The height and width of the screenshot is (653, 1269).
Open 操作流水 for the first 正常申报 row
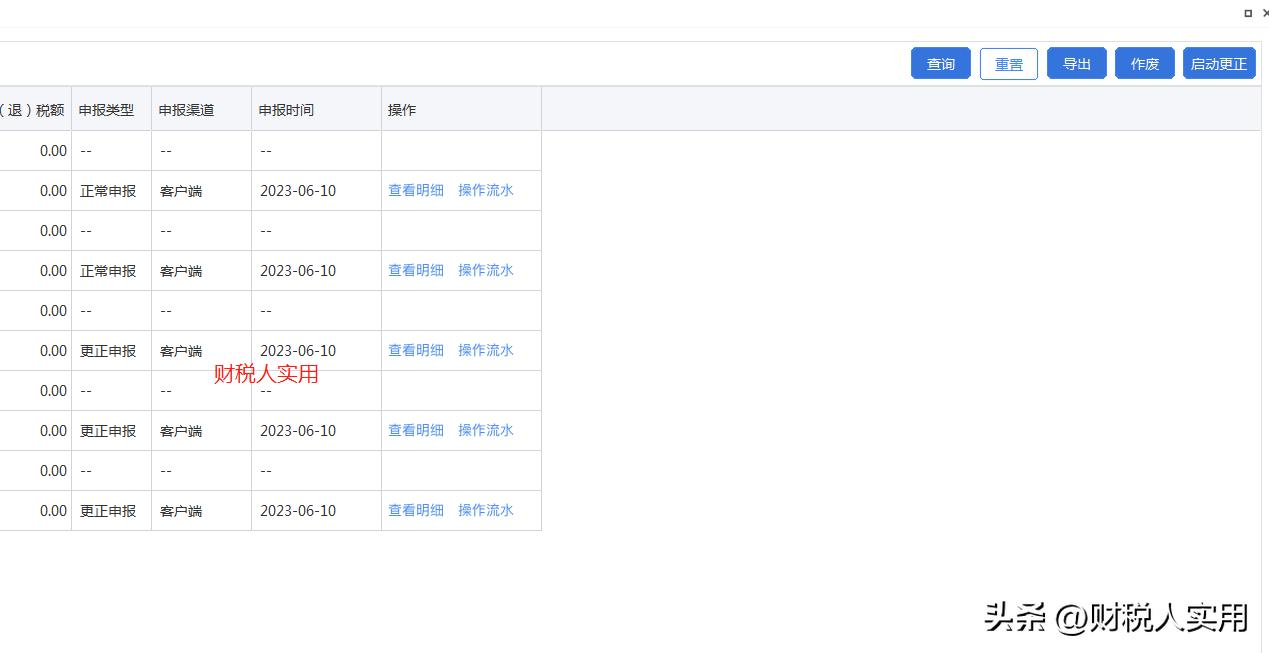[x=485, y=190]
